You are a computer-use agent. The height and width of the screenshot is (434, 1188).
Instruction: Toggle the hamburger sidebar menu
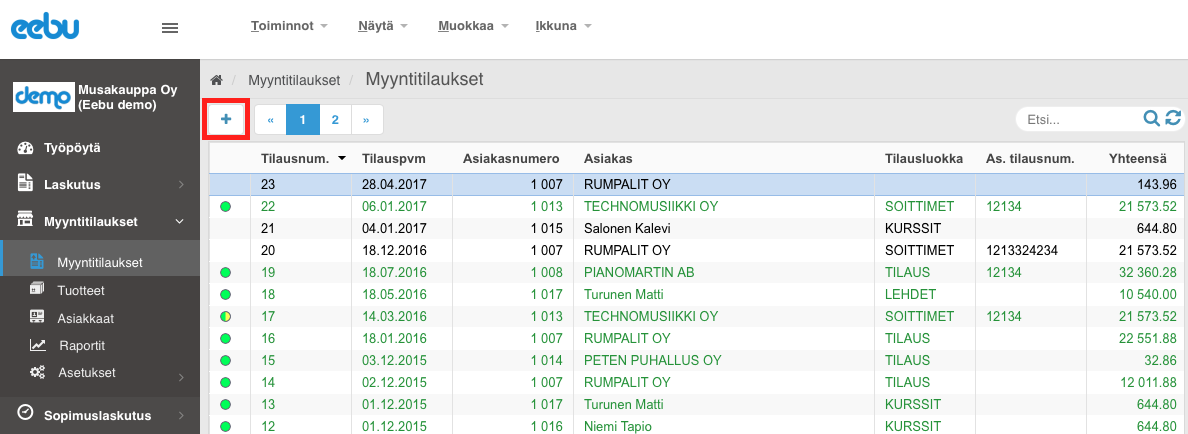coord(170,29)
